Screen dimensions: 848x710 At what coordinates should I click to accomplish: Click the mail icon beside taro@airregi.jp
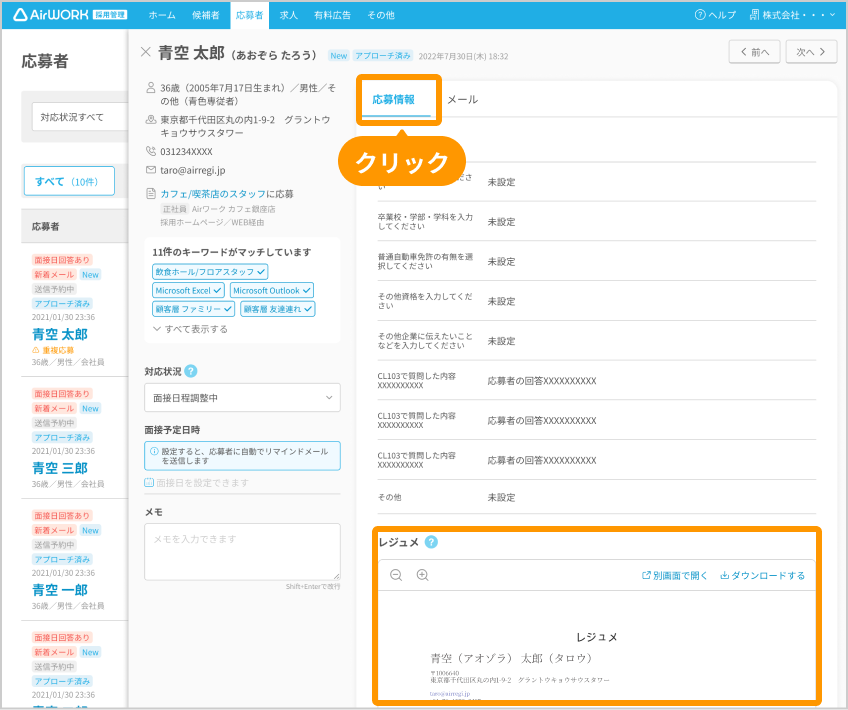click(151, 170)
